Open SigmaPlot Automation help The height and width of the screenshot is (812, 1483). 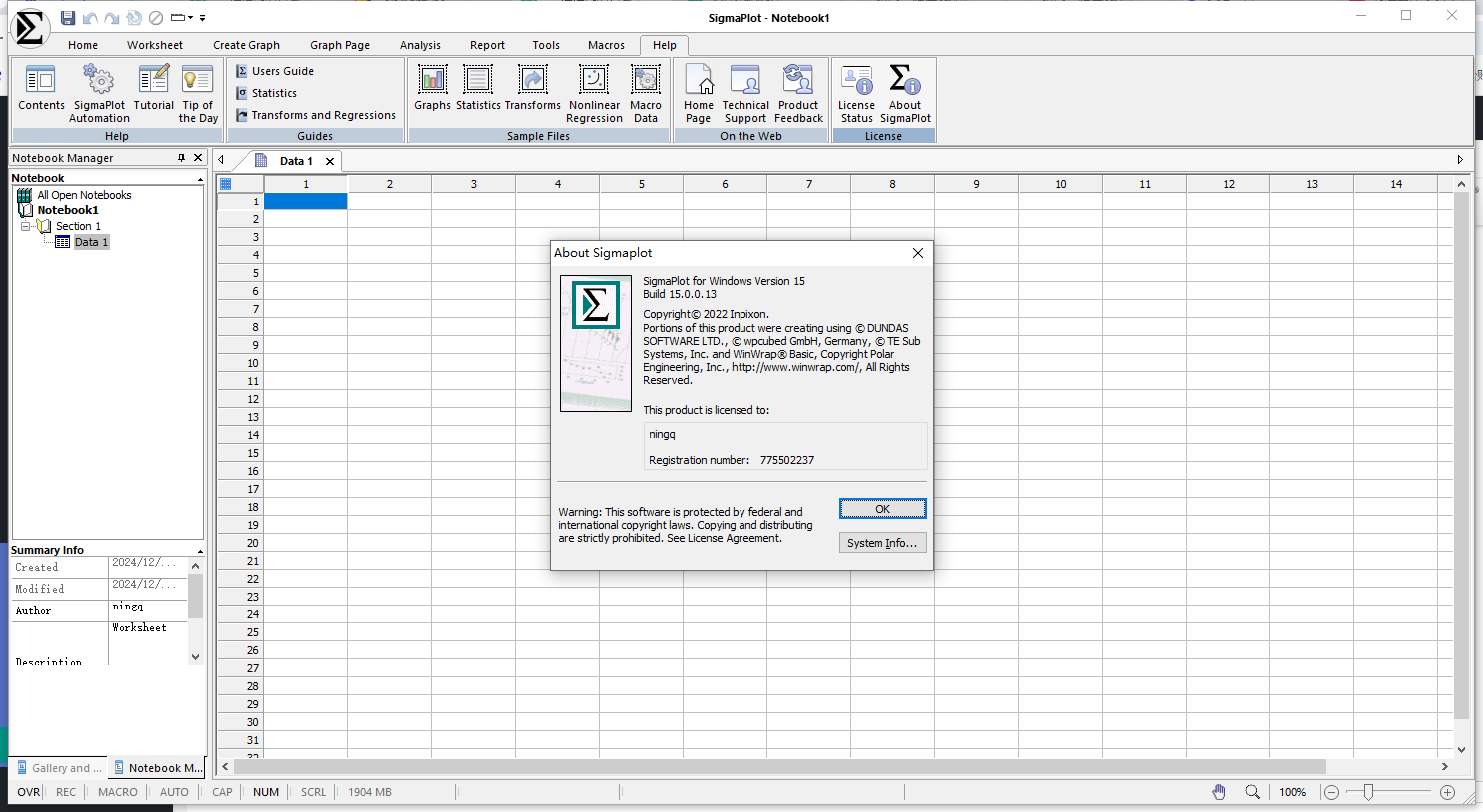[99, 93]
